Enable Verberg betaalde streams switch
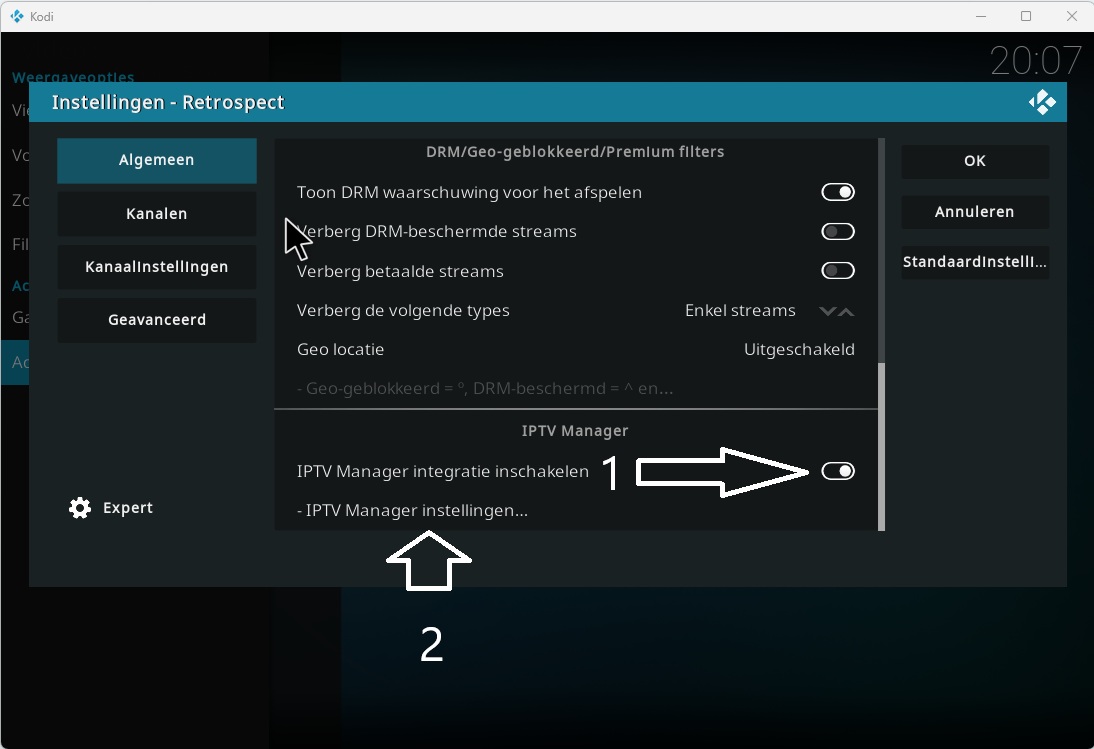The image size is (1094, 749). [x=838, y=271]
